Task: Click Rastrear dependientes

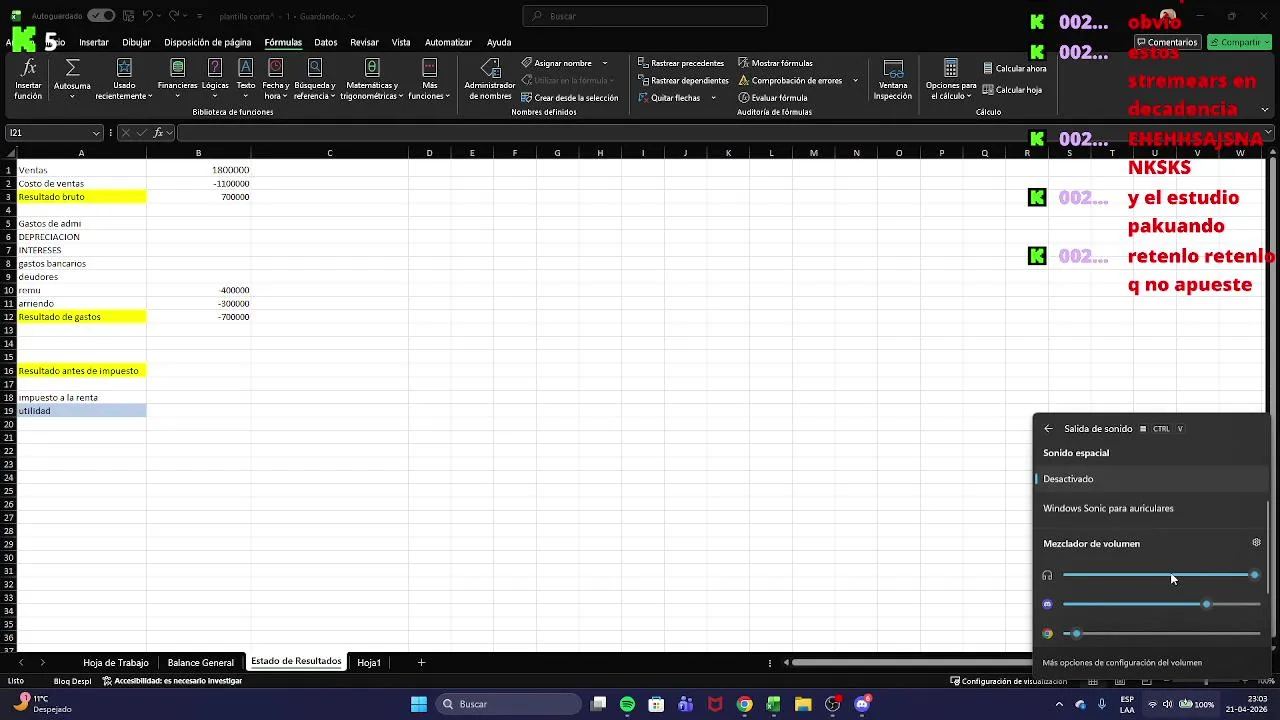Action: pyautogui.click(x=683, y=80)
